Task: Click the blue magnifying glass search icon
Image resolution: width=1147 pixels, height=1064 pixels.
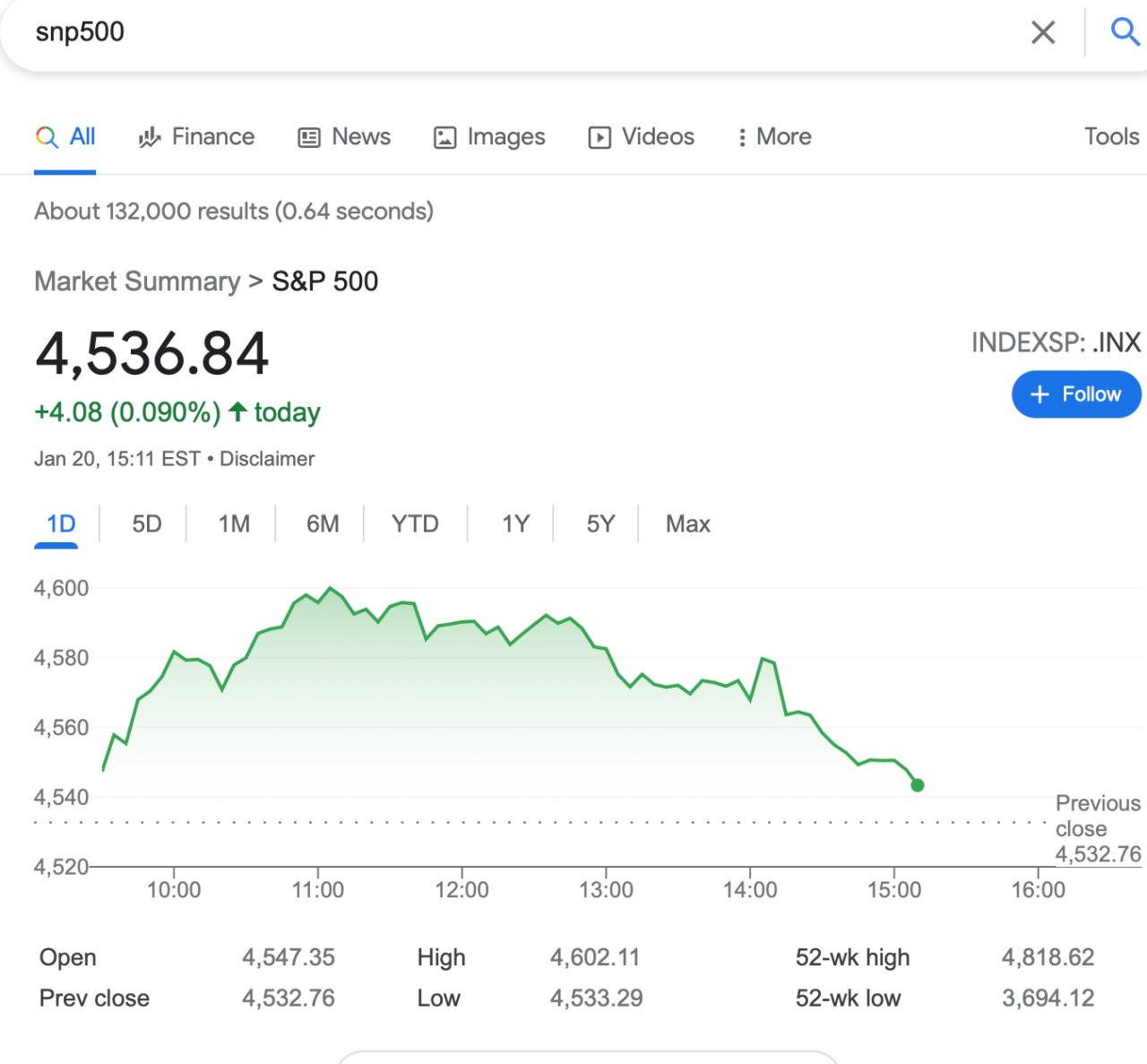Action: click(x=1125, y=32)
